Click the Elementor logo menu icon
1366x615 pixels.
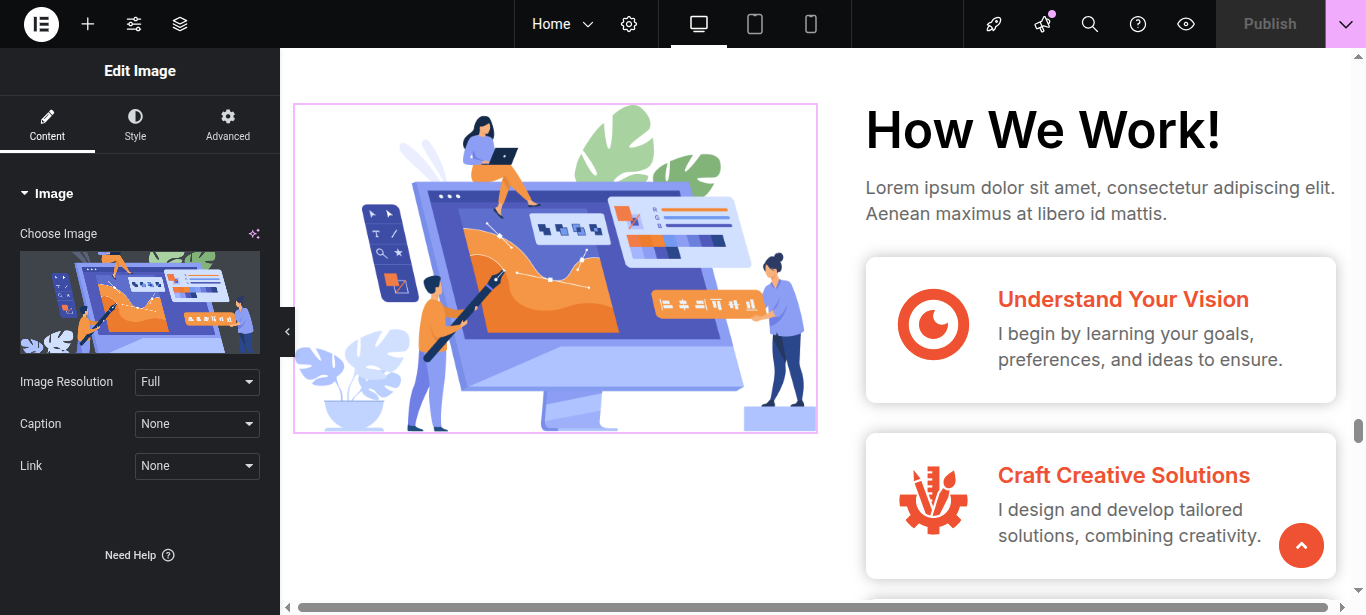point(41,24)
